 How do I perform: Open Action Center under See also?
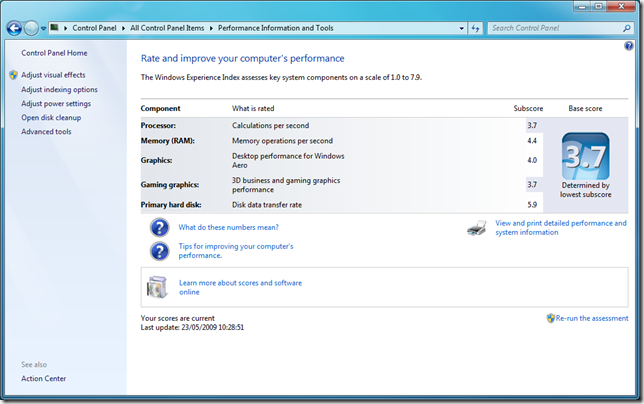point(44,379)
